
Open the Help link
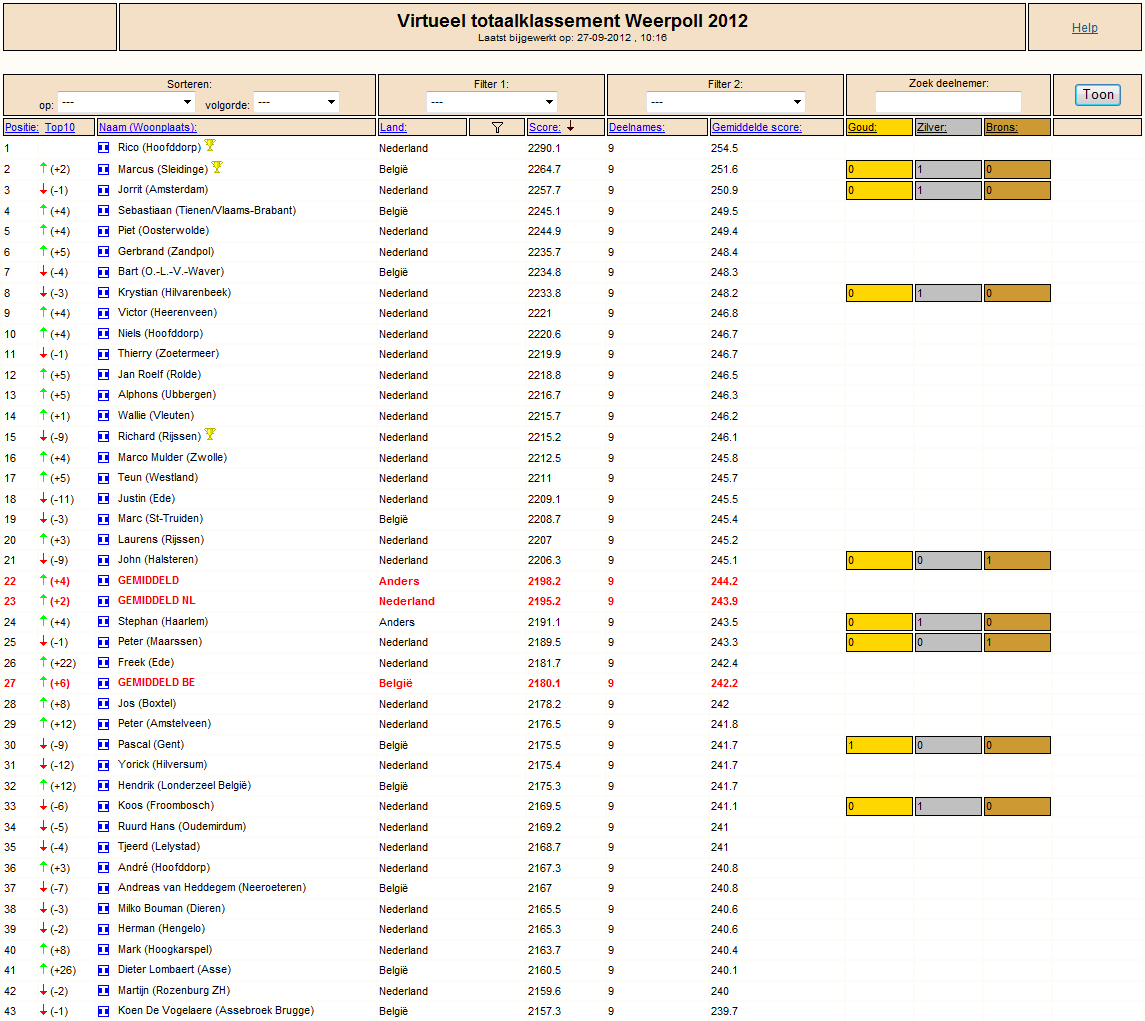[1084, 28]
